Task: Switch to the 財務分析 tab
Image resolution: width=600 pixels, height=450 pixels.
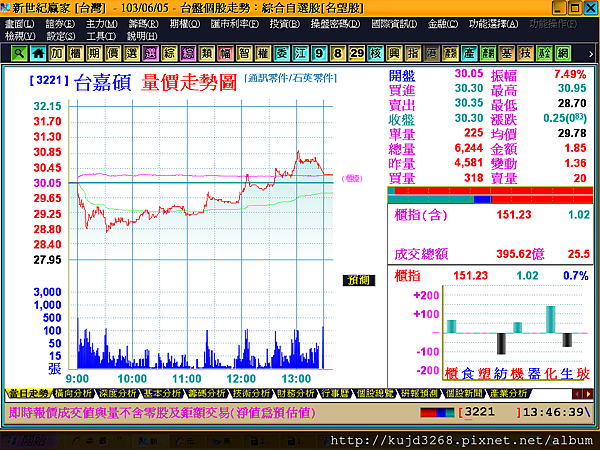Action: pyautogui.click(x=296, y=393)
